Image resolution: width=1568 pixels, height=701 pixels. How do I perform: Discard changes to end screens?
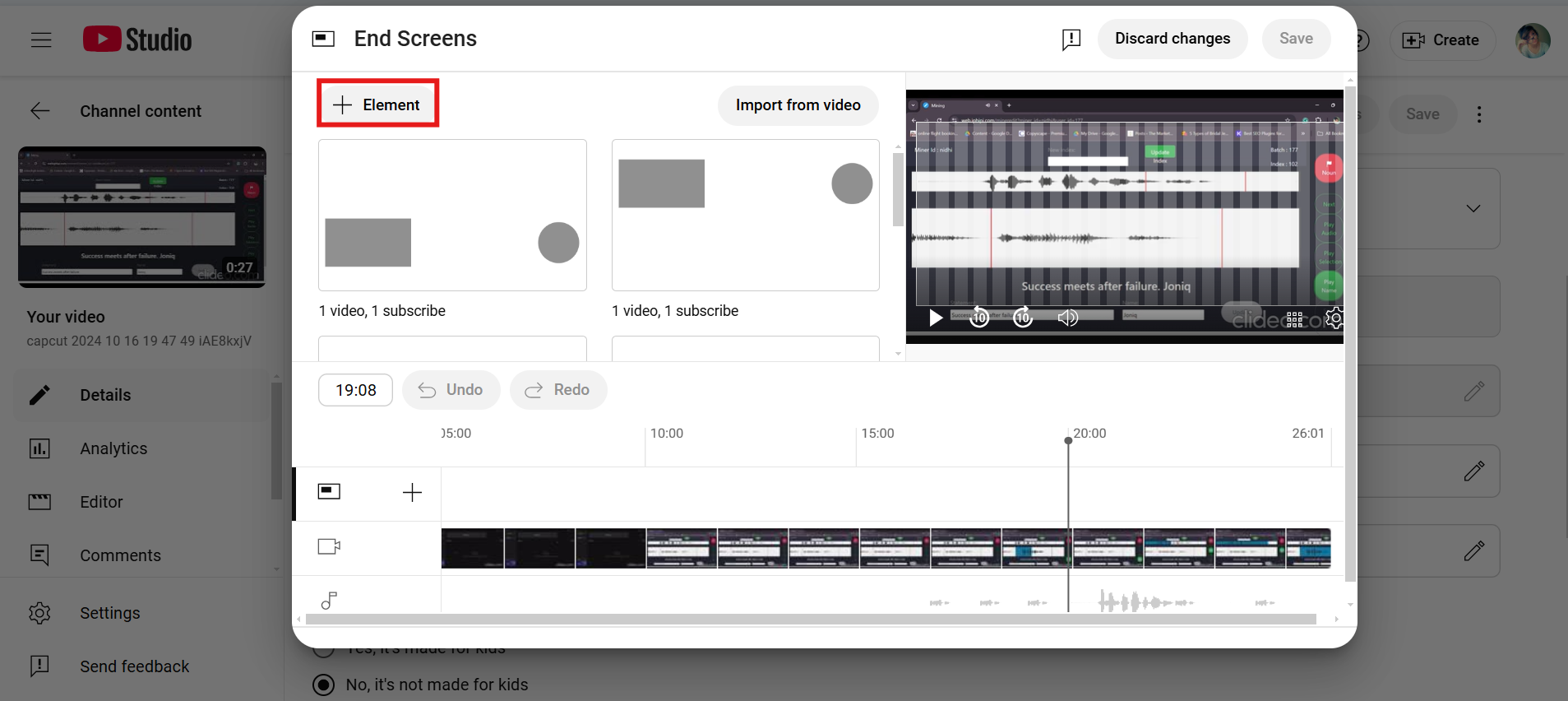click(x=1173, y=39)
